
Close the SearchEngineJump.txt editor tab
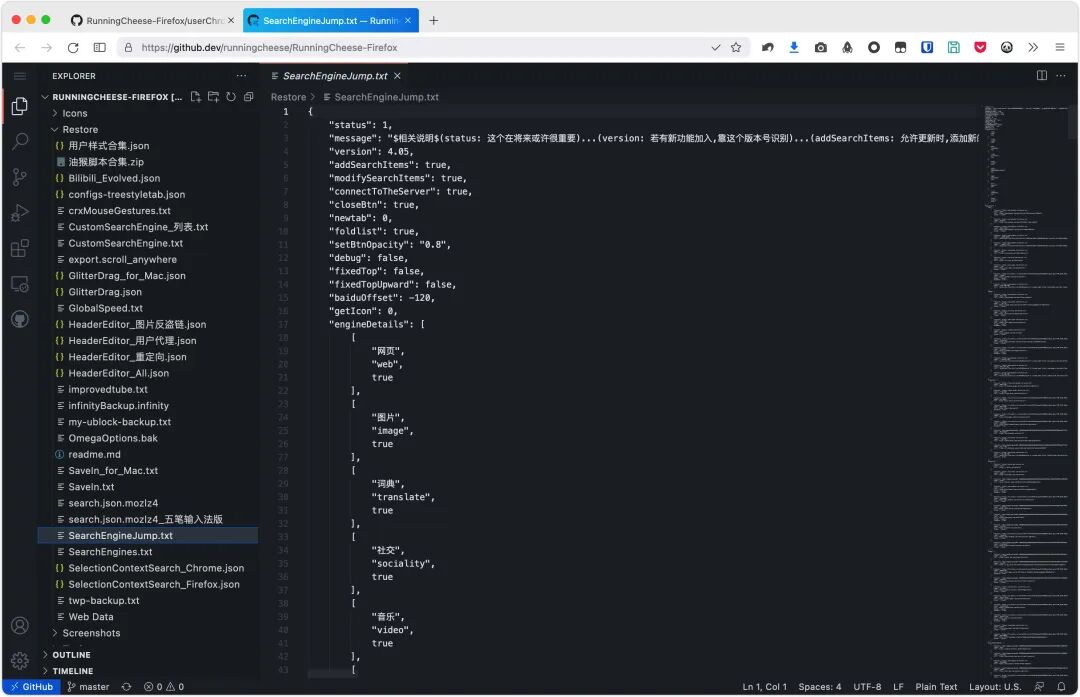coord(397,76)
